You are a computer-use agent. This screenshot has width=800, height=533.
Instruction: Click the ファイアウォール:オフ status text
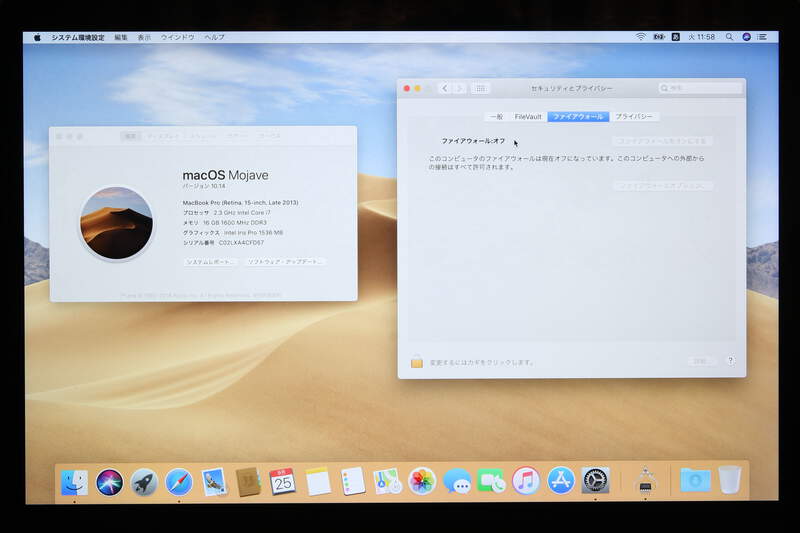(473, 141)
